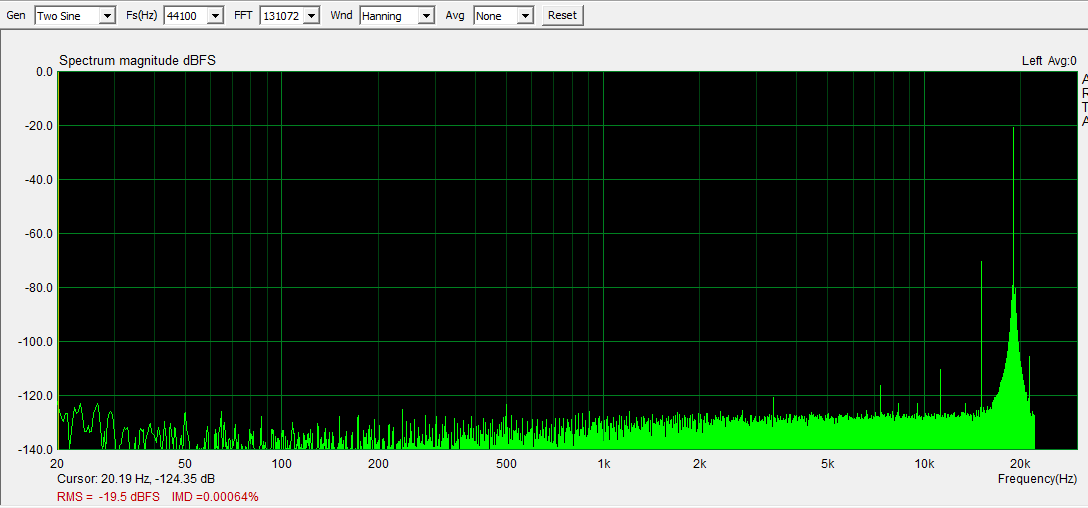This screenshot has height=508, width=1088.
Task: Click the '-40.0' dB axis label
Action: [x=40, y=180]
